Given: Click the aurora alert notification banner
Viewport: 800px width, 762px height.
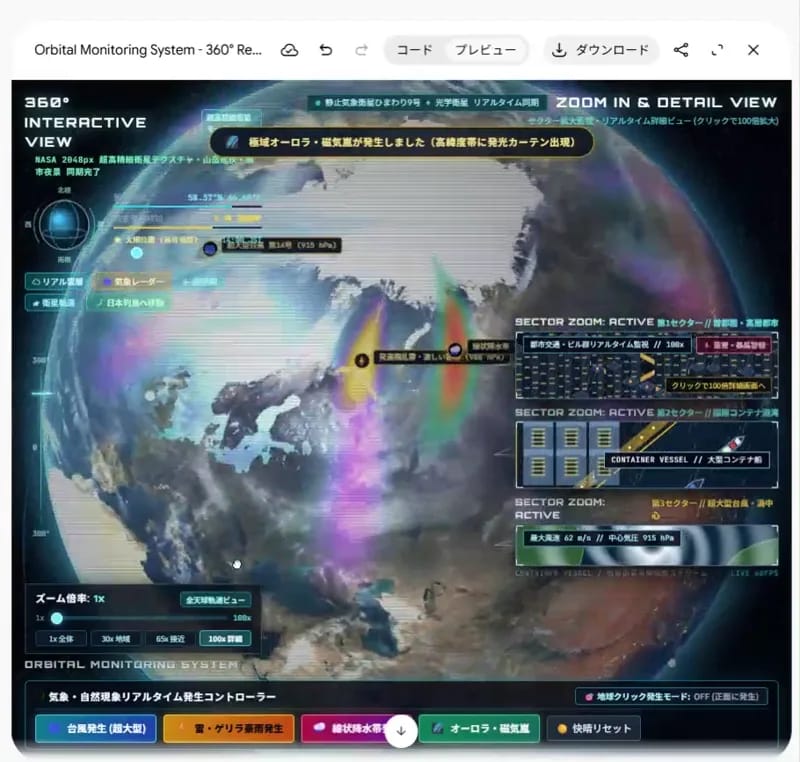Looking at the screenshot, I should point(402,142).
